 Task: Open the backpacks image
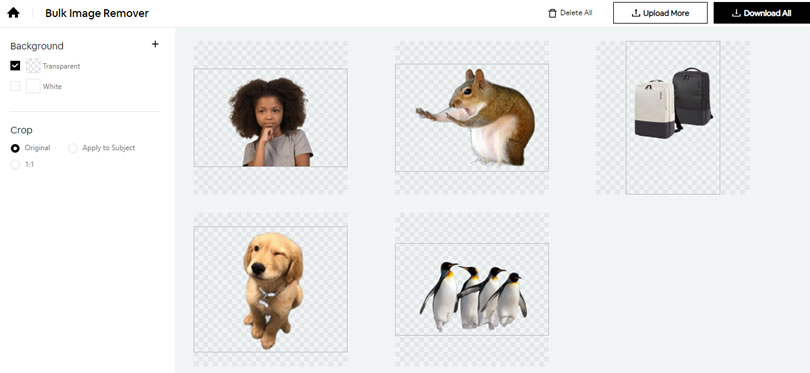673,117
